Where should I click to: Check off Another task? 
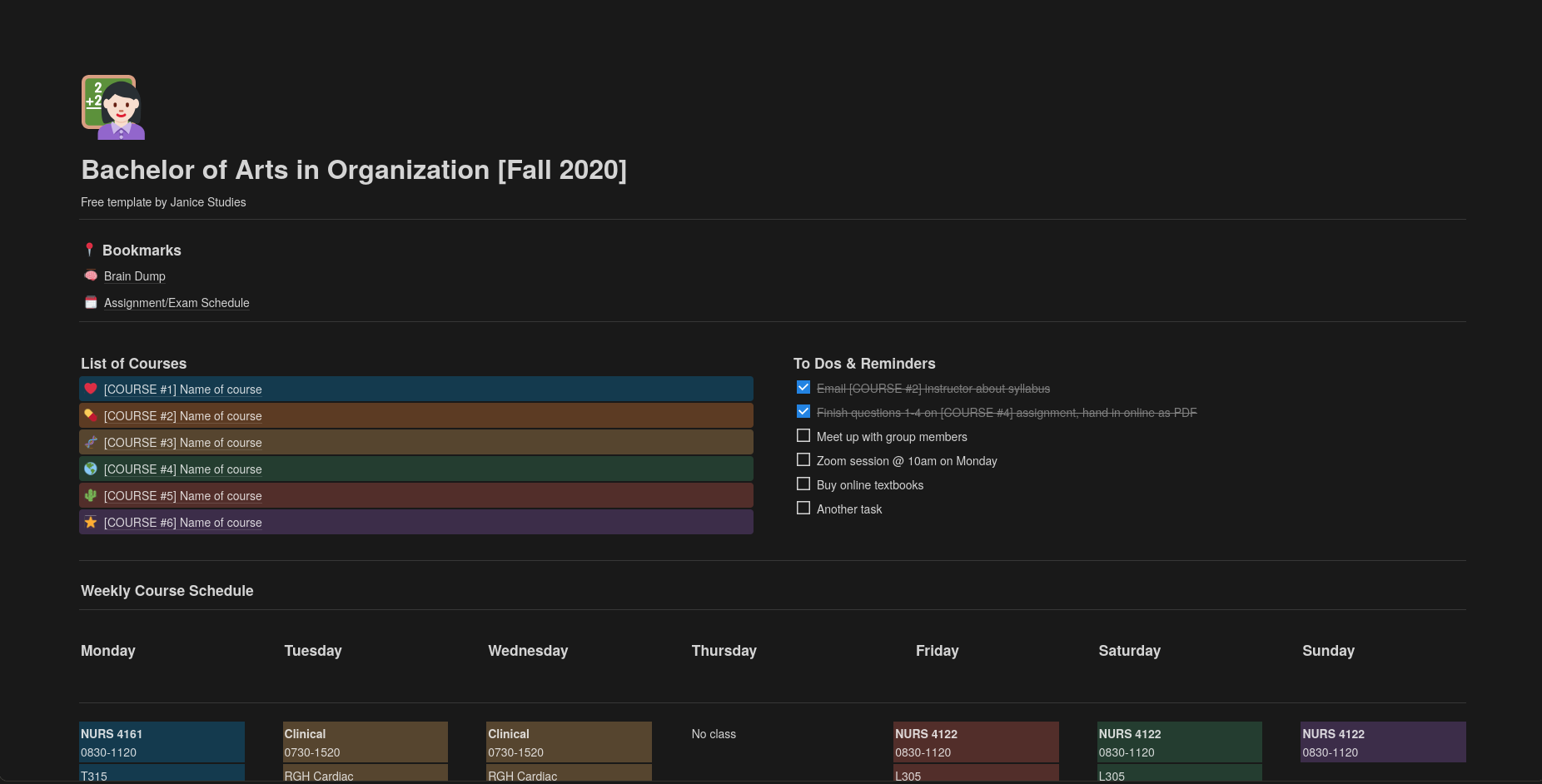(x=803, y=508)
